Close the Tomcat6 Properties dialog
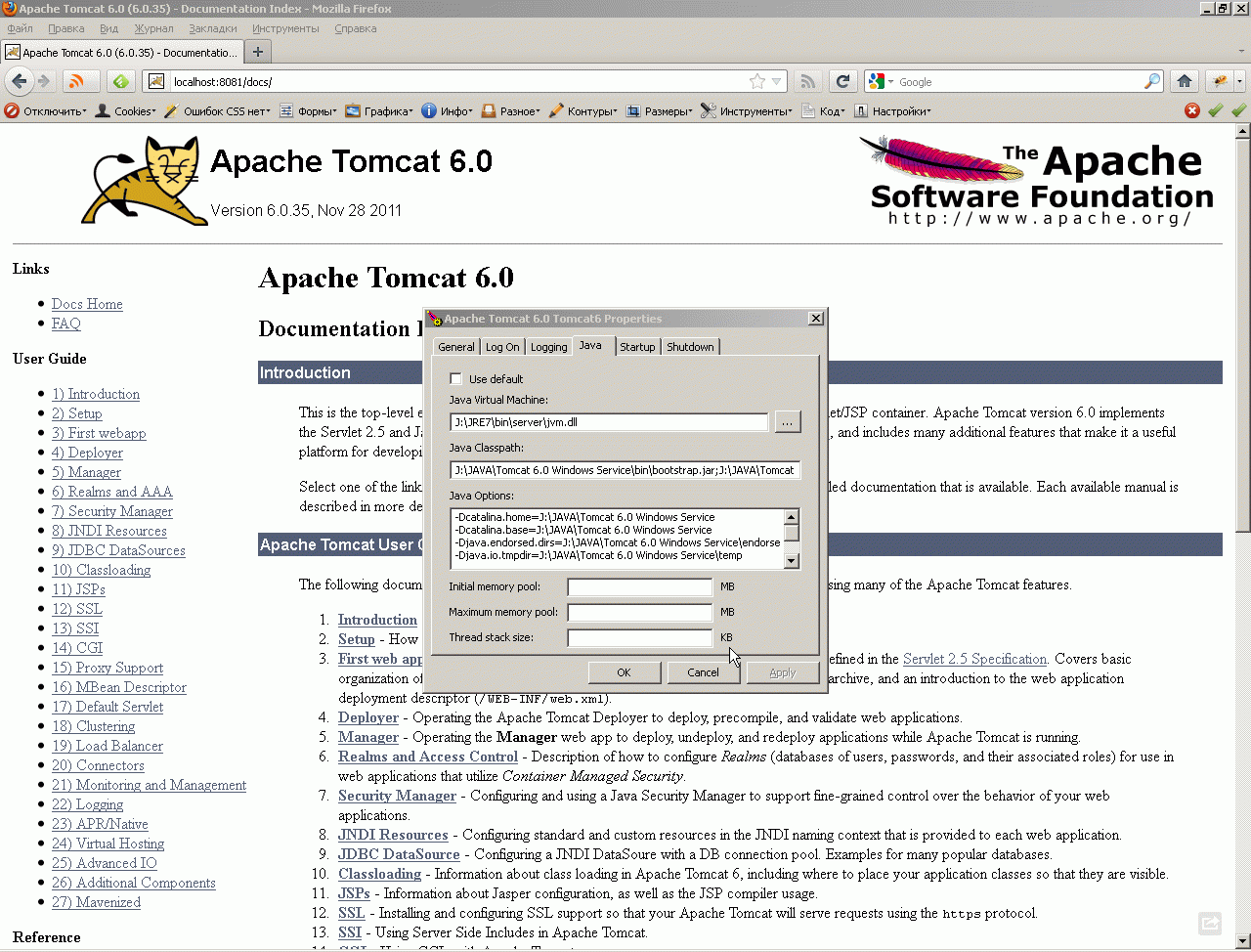1251x952 pixels. 816,319
